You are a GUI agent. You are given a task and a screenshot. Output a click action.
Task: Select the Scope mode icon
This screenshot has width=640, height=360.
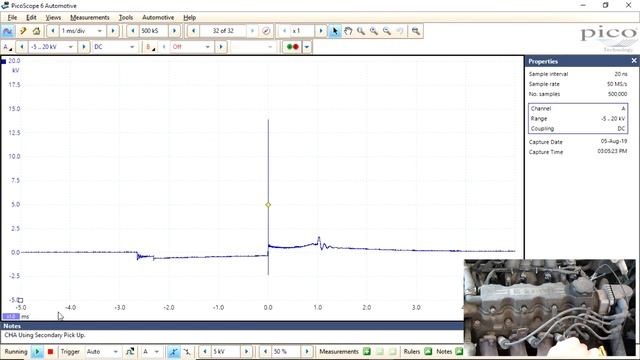7,31
